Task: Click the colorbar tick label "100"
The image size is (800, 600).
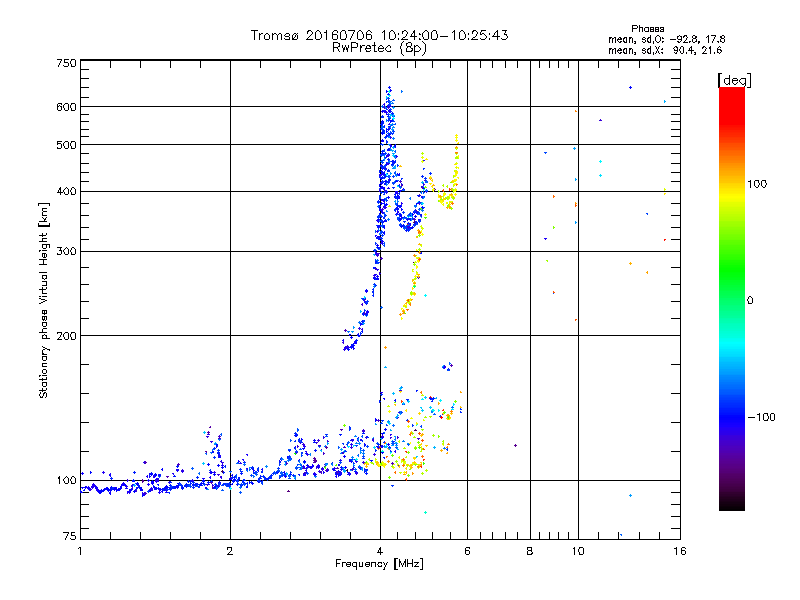Action: (757, 184)
